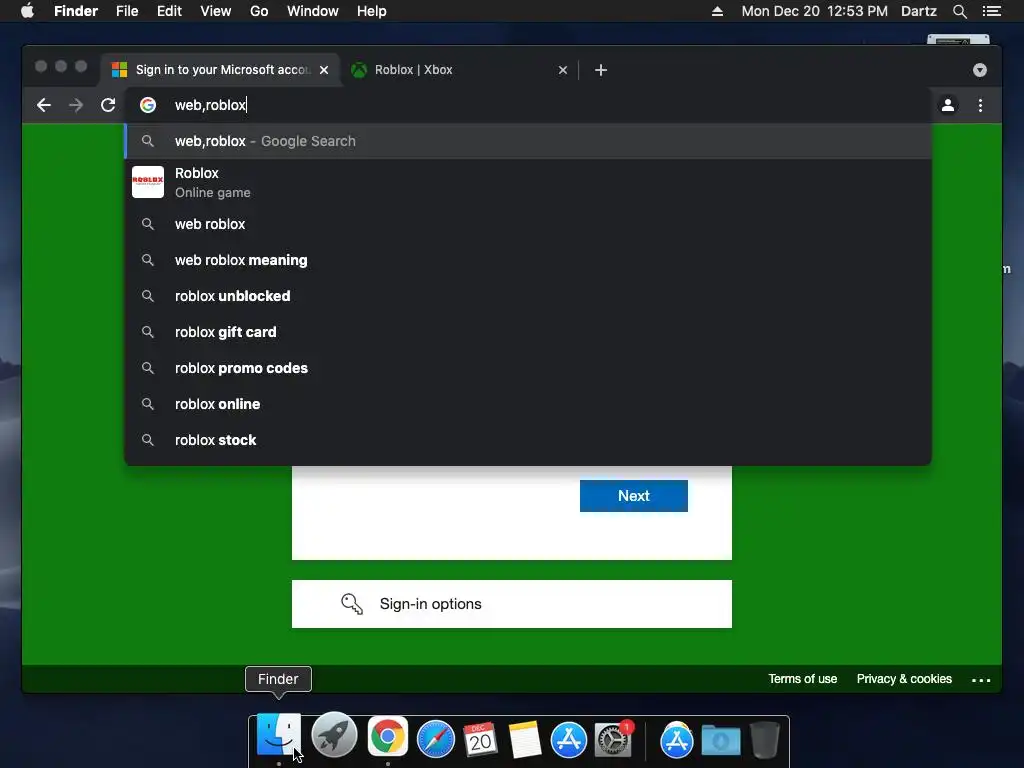
Task: Open the Edit menu
Action: (x=169, y=11)
